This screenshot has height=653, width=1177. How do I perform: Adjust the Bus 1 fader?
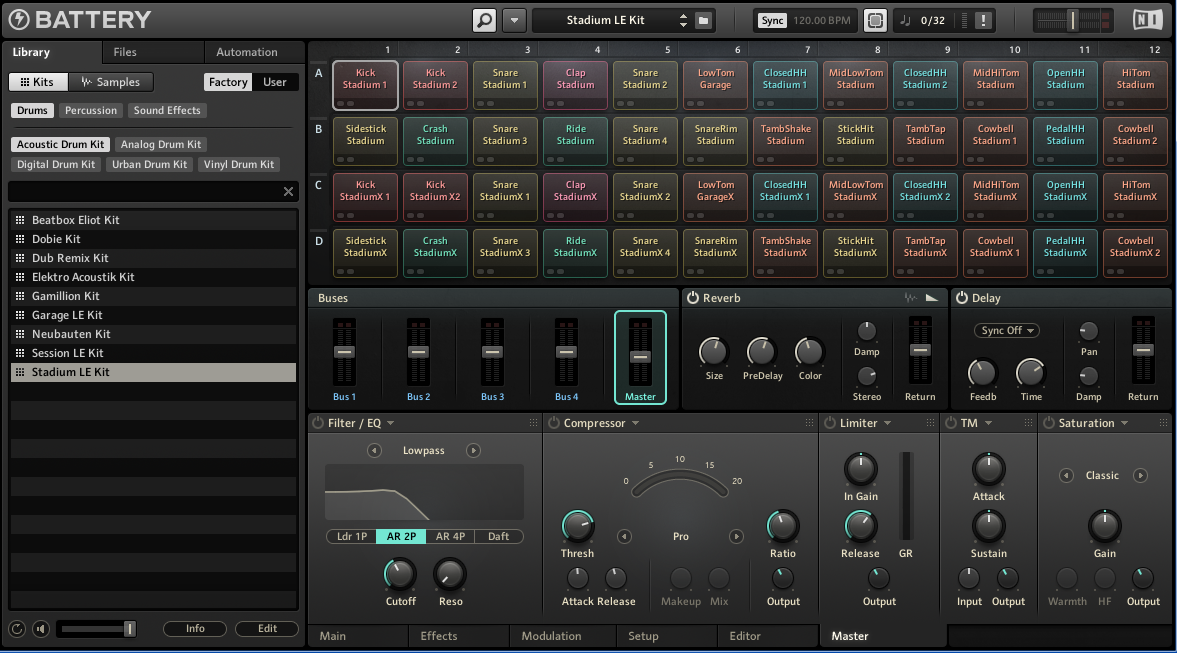344,352
